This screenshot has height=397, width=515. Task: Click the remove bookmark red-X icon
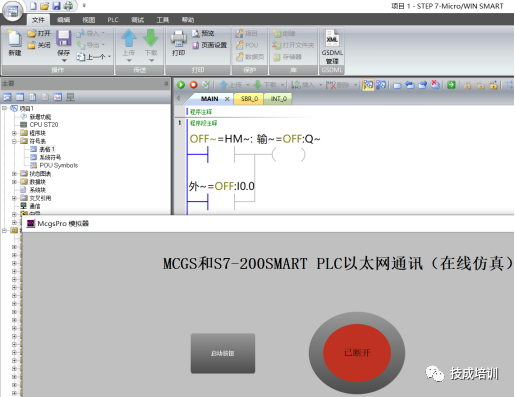pos(435,85)
